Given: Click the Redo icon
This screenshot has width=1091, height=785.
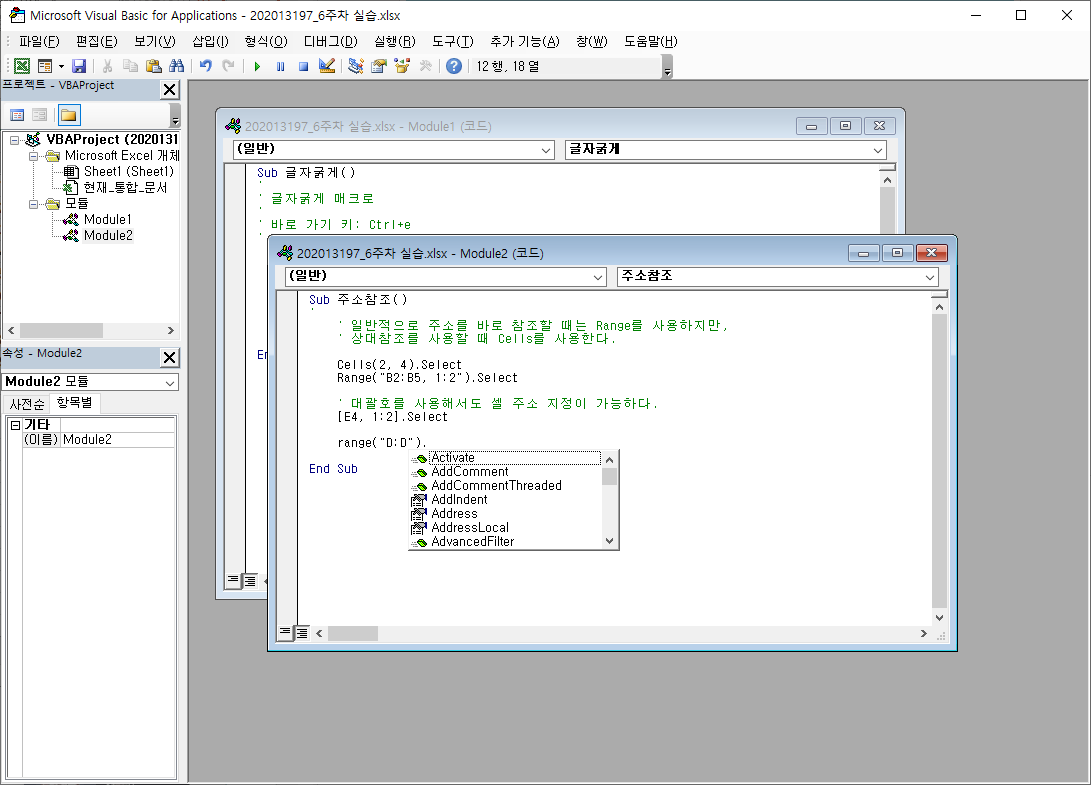Looking at the screenshot, I should coord(228,66).
